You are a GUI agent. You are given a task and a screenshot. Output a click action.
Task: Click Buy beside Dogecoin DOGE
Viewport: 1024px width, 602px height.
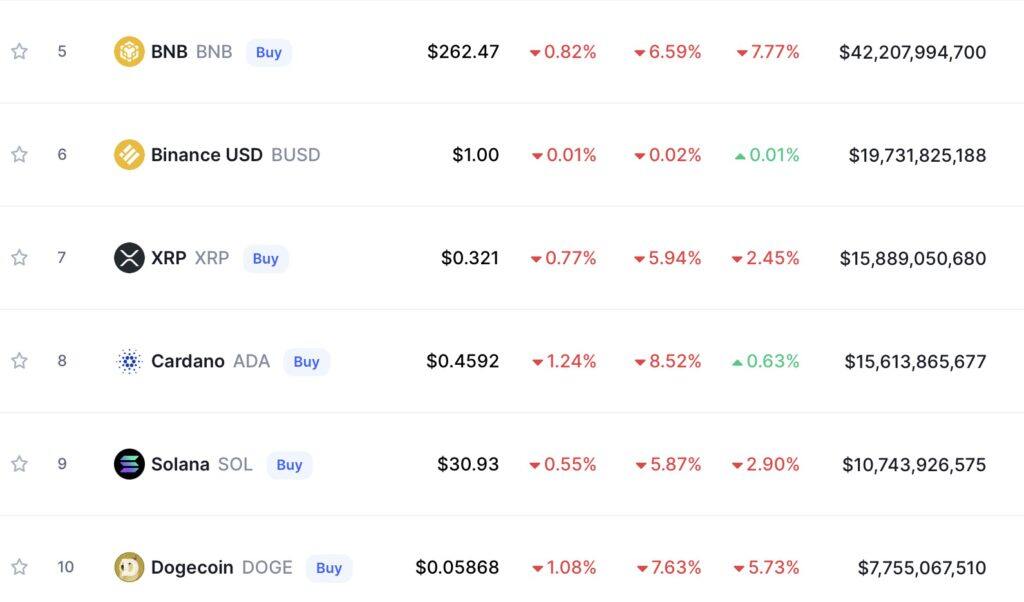[328, 568]
